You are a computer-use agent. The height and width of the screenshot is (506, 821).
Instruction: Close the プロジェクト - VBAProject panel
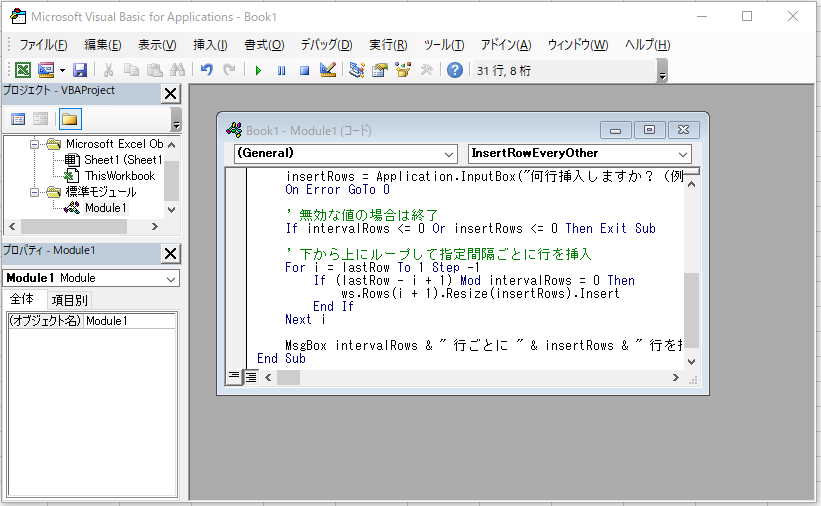click(x=170, y=94)
